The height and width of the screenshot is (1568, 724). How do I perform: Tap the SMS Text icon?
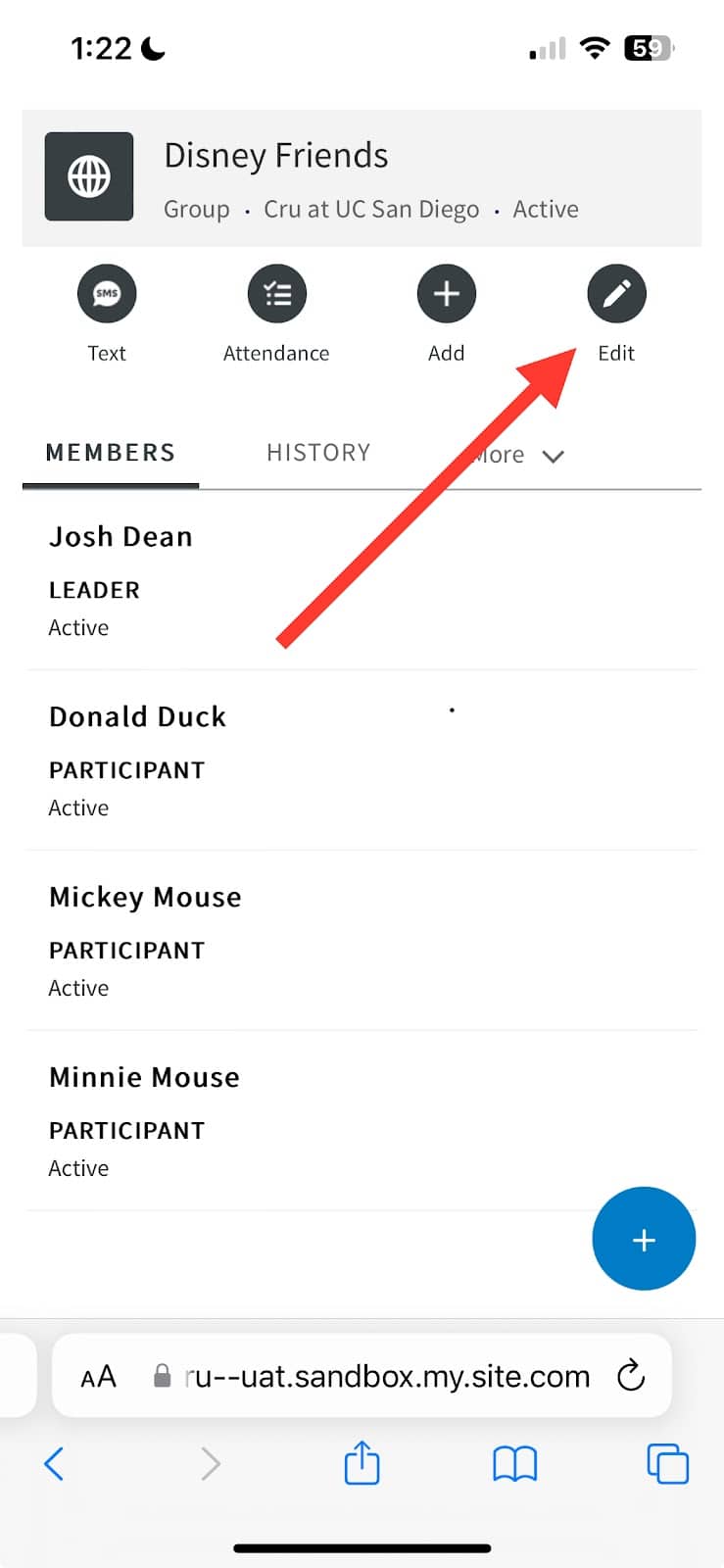pyautogui.click(x=107, y=294)
